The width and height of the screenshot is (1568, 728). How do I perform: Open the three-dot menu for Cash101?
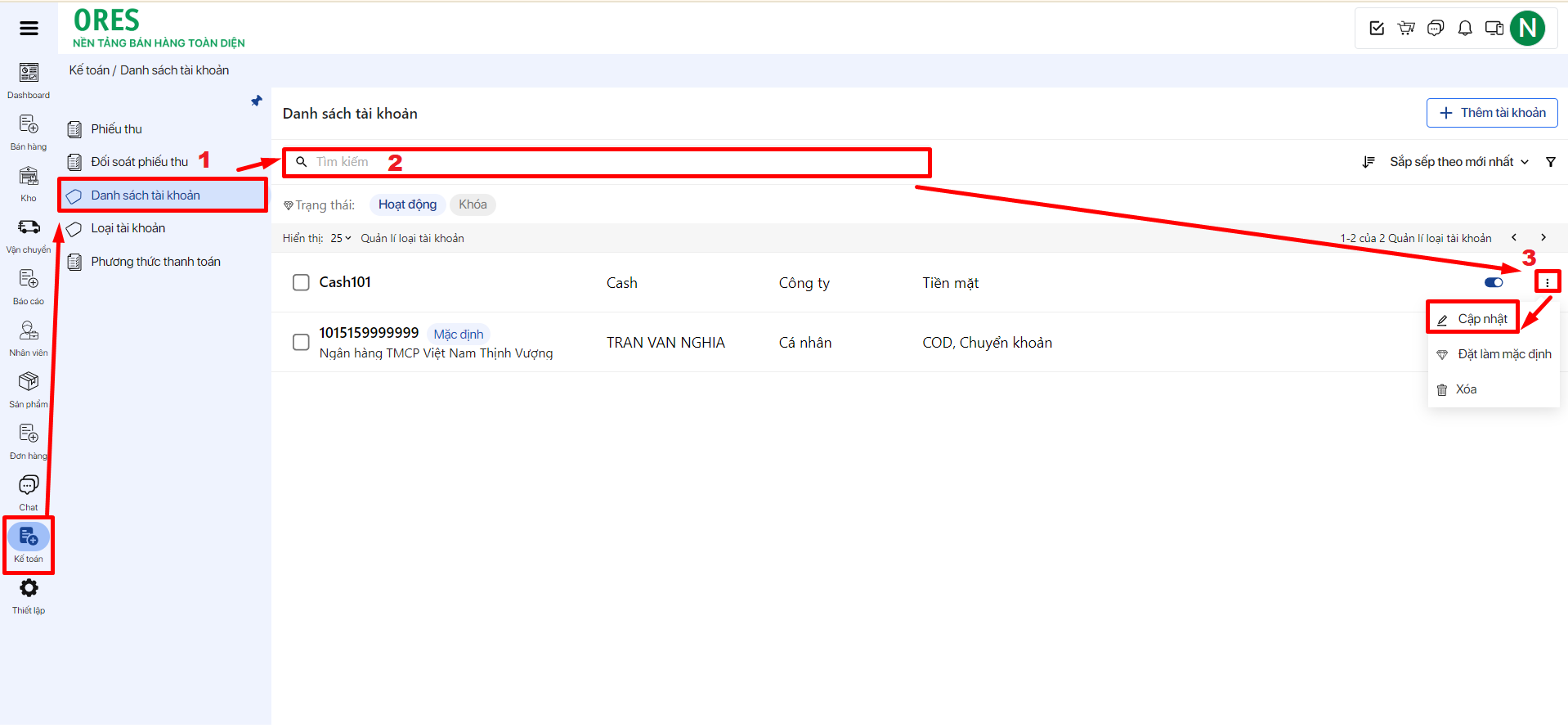click(1547, 282)
